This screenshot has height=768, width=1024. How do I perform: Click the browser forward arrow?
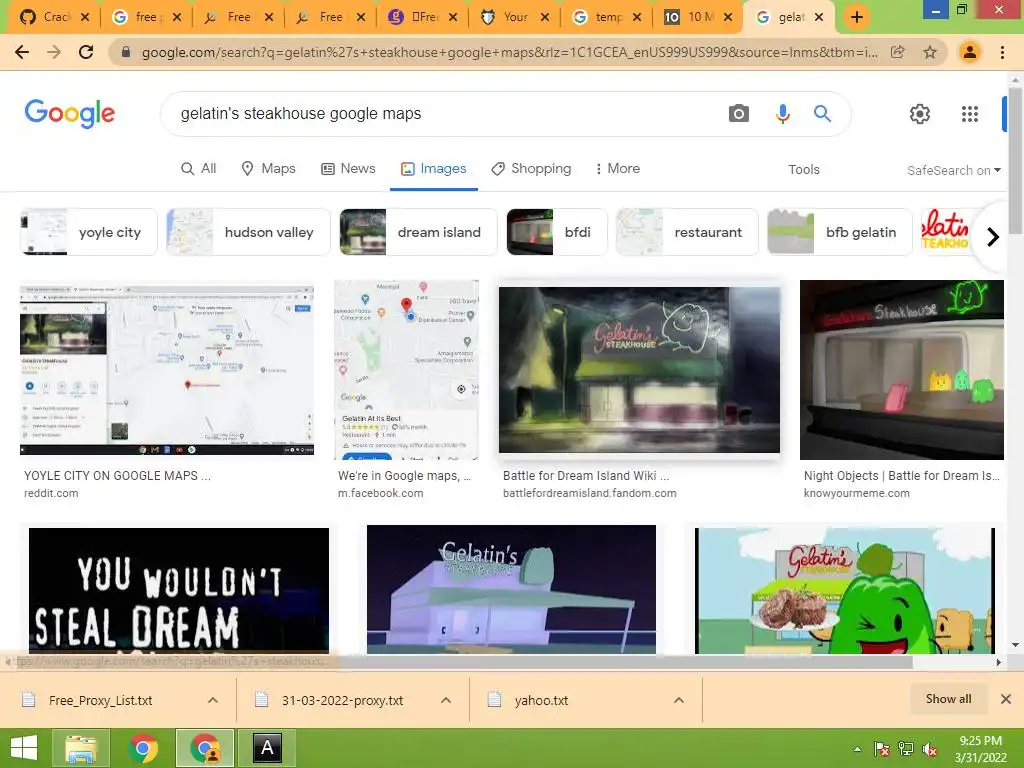click(54, 52)
